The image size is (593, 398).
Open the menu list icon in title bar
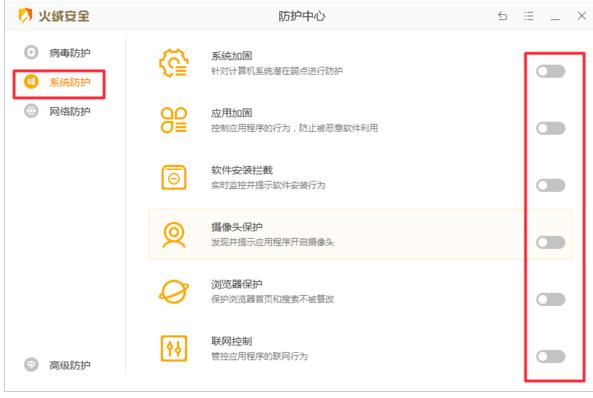click(529, 16)
